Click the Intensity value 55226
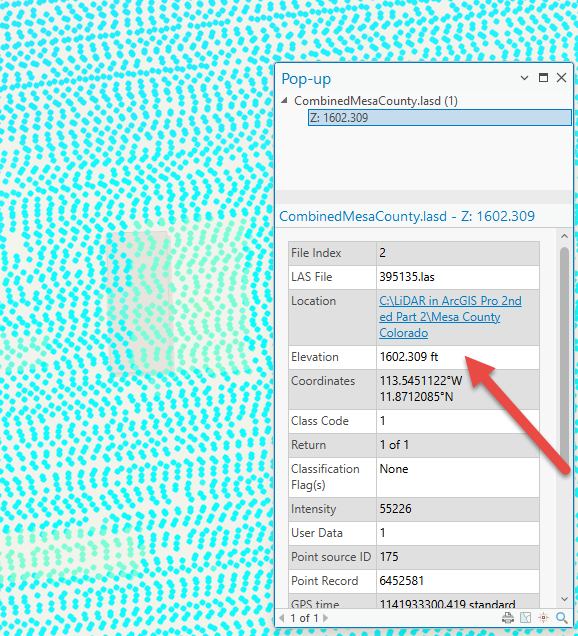 [395, 509]
